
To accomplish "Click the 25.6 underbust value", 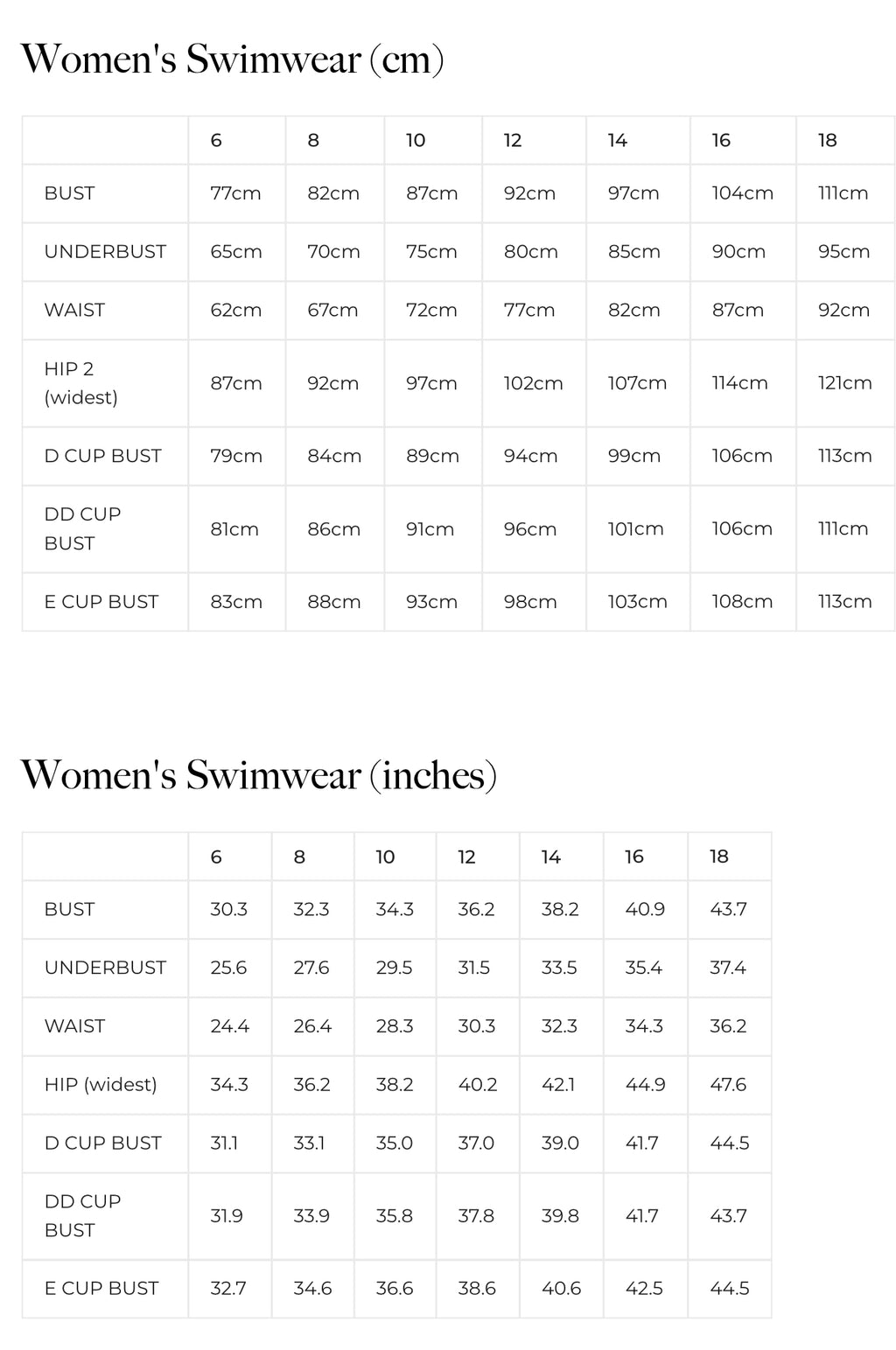I will pos(228,968).
